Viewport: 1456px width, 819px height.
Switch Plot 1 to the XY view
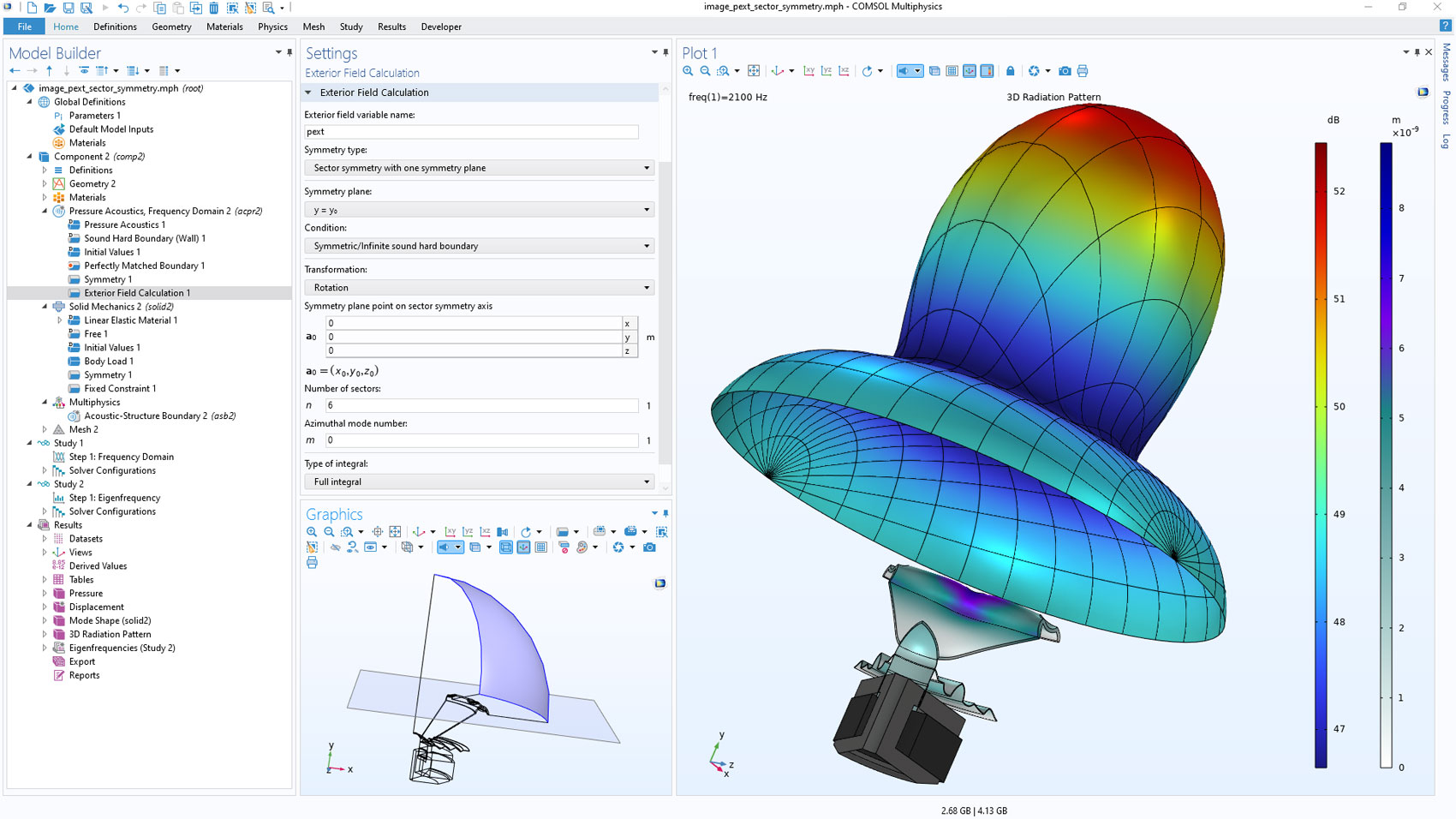click(809, 71)
